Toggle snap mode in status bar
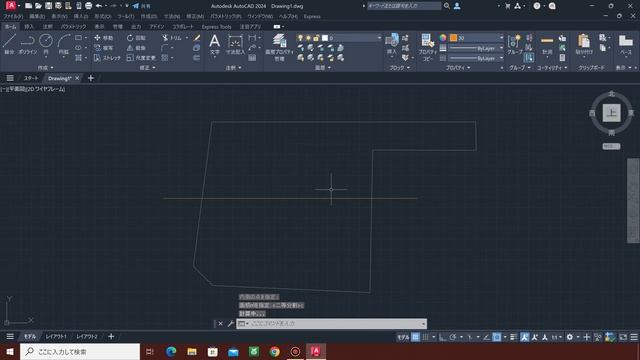The height and width of the screenshot is (360, 640). coord(425,337)
